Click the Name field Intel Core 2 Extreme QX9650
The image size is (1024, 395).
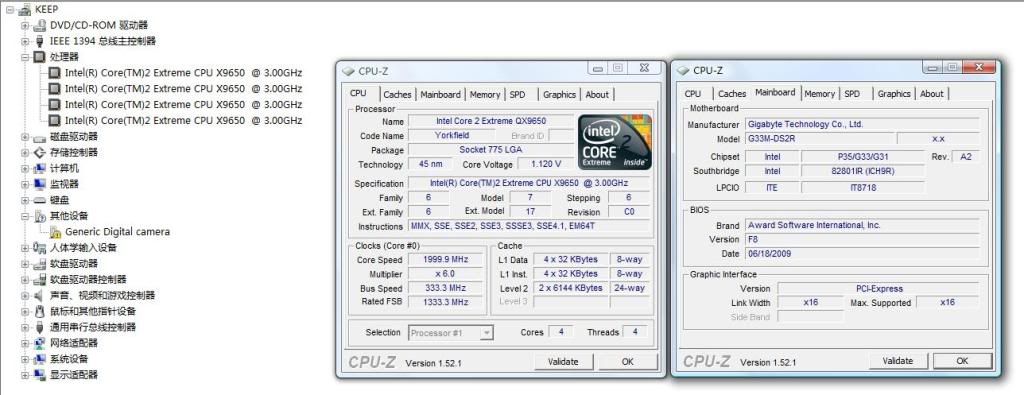490,121
